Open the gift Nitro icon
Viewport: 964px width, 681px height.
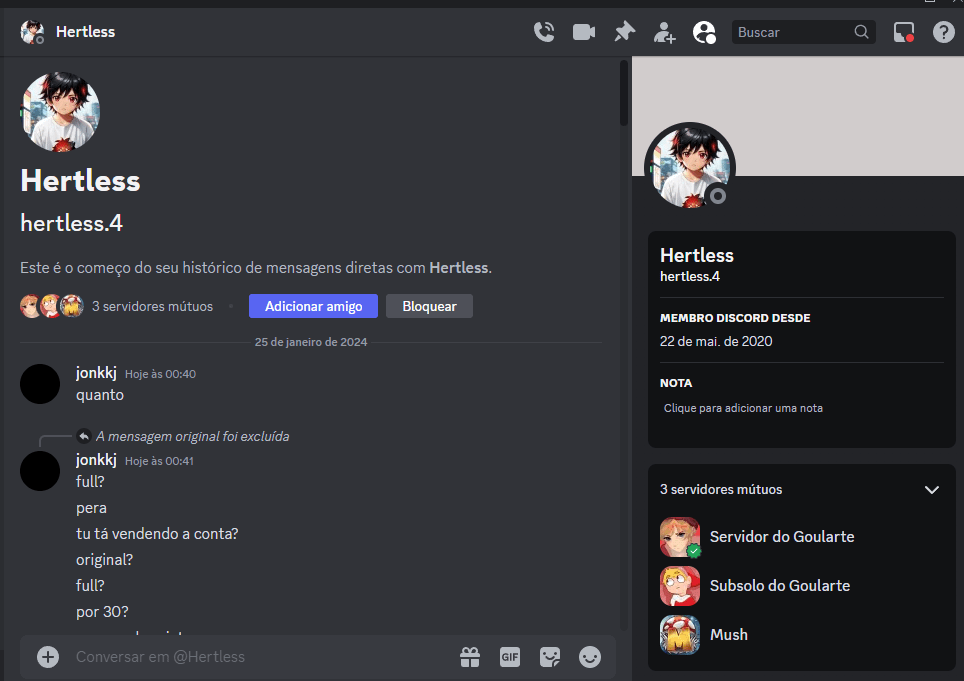(470, 657)
